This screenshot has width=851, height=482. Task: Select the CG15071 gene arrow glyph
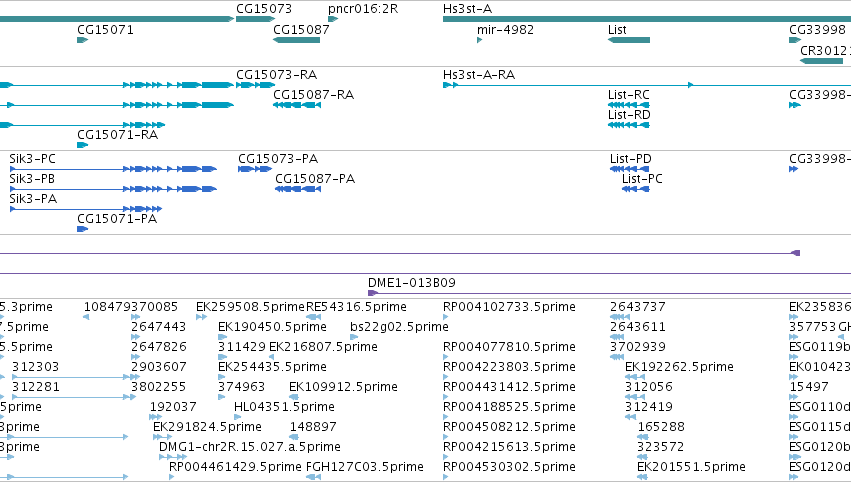point(82,40)
